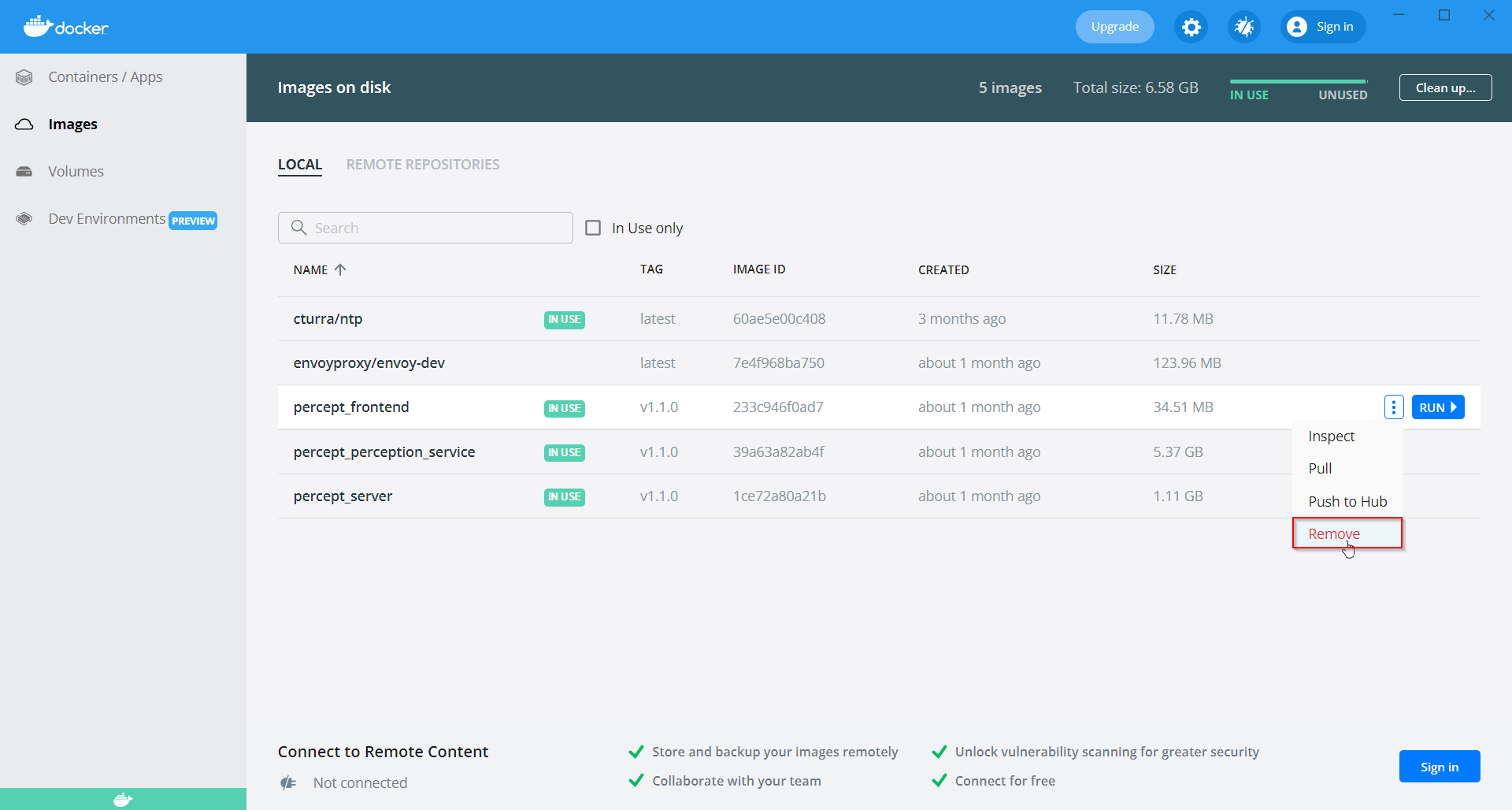Click the IN USE / UNUSED usage bar
This screenshot has width=1512, height=810.
click(x=1299, y=81)
